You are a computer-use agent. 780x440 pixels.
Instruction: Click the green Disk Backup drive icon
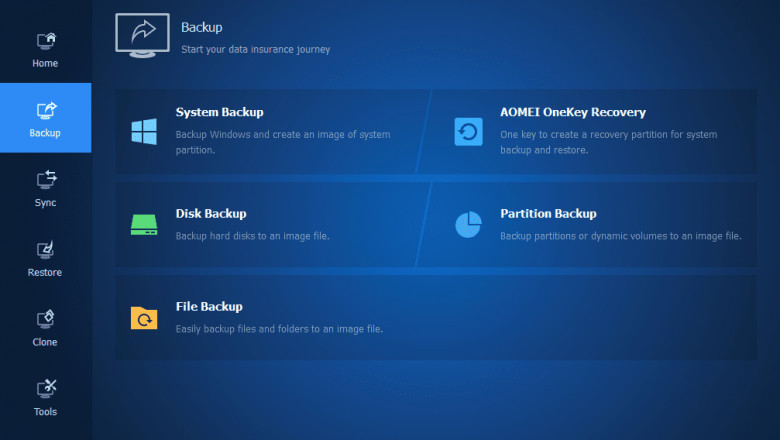(x=144, y=225)
